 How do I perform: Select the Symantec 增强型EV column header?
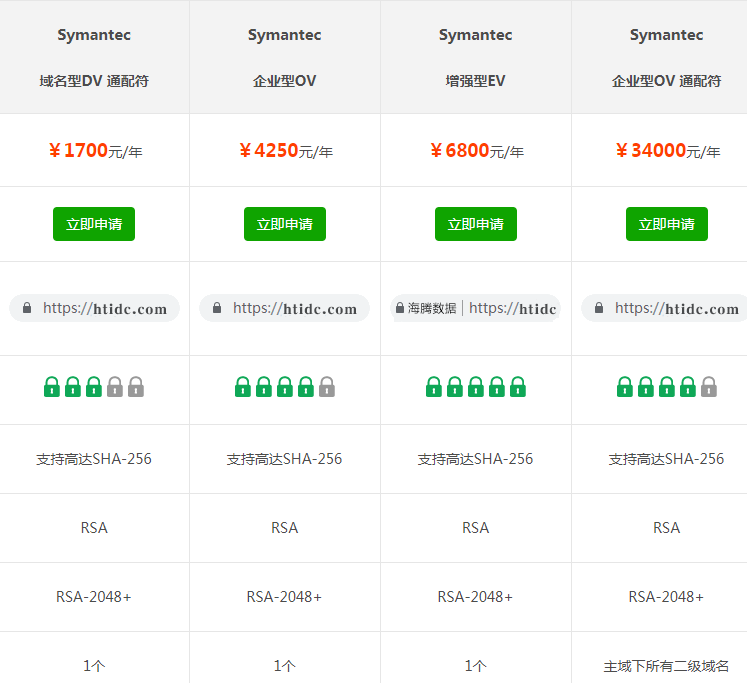pyautogui.click(x=475, y=57)
